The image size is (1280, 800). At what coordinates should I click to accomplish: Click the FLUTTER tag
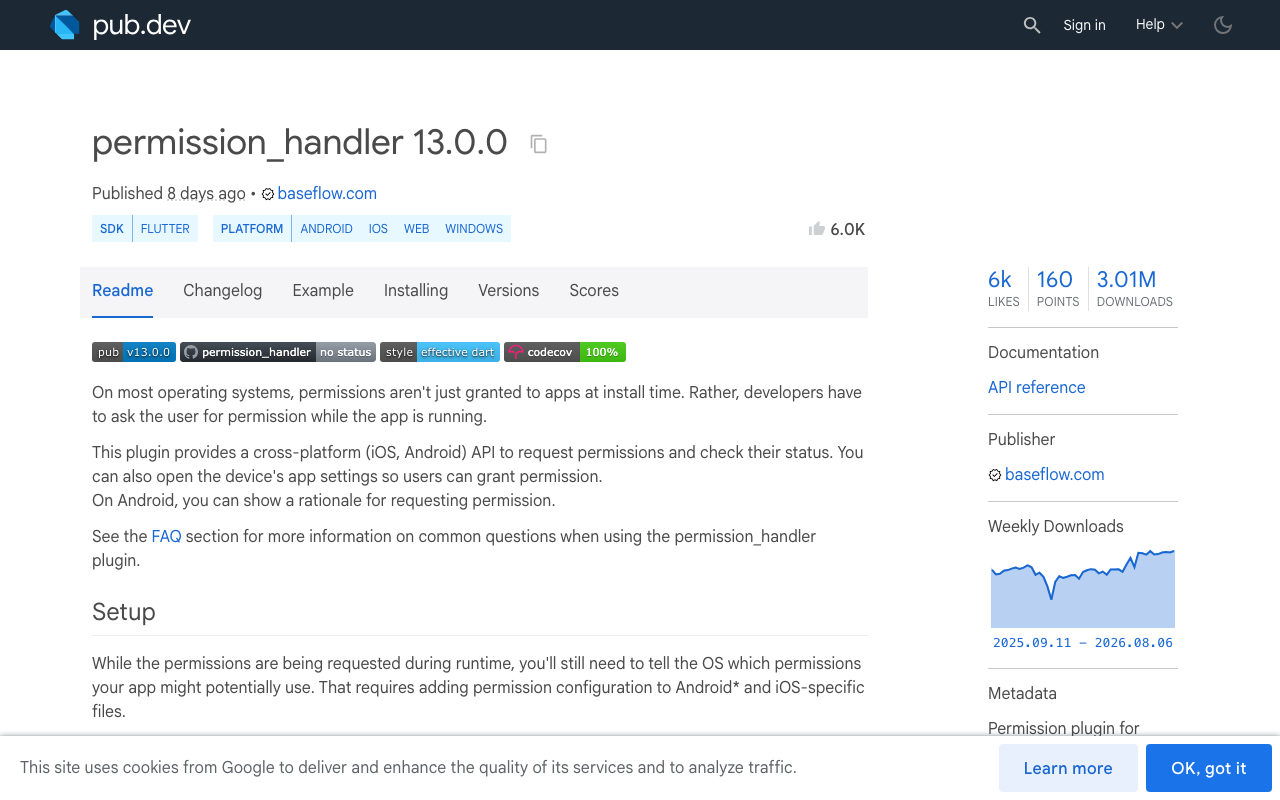click(x=165, y=229)
